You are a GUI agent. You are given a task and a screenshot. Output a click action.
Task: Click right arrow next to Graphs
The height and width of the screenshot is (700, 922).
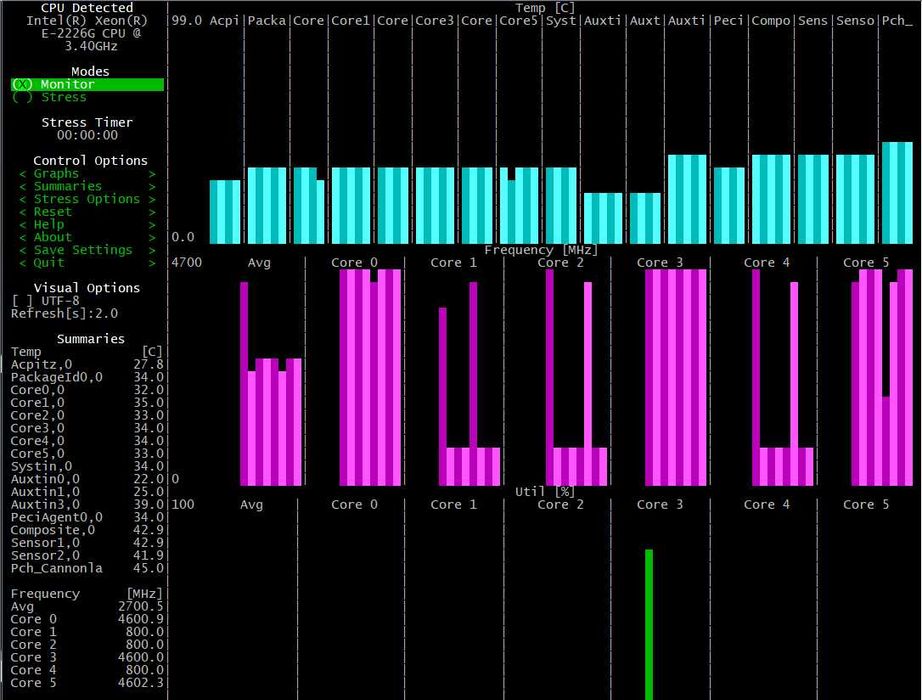pyautogui.click(x=152, y=174)
